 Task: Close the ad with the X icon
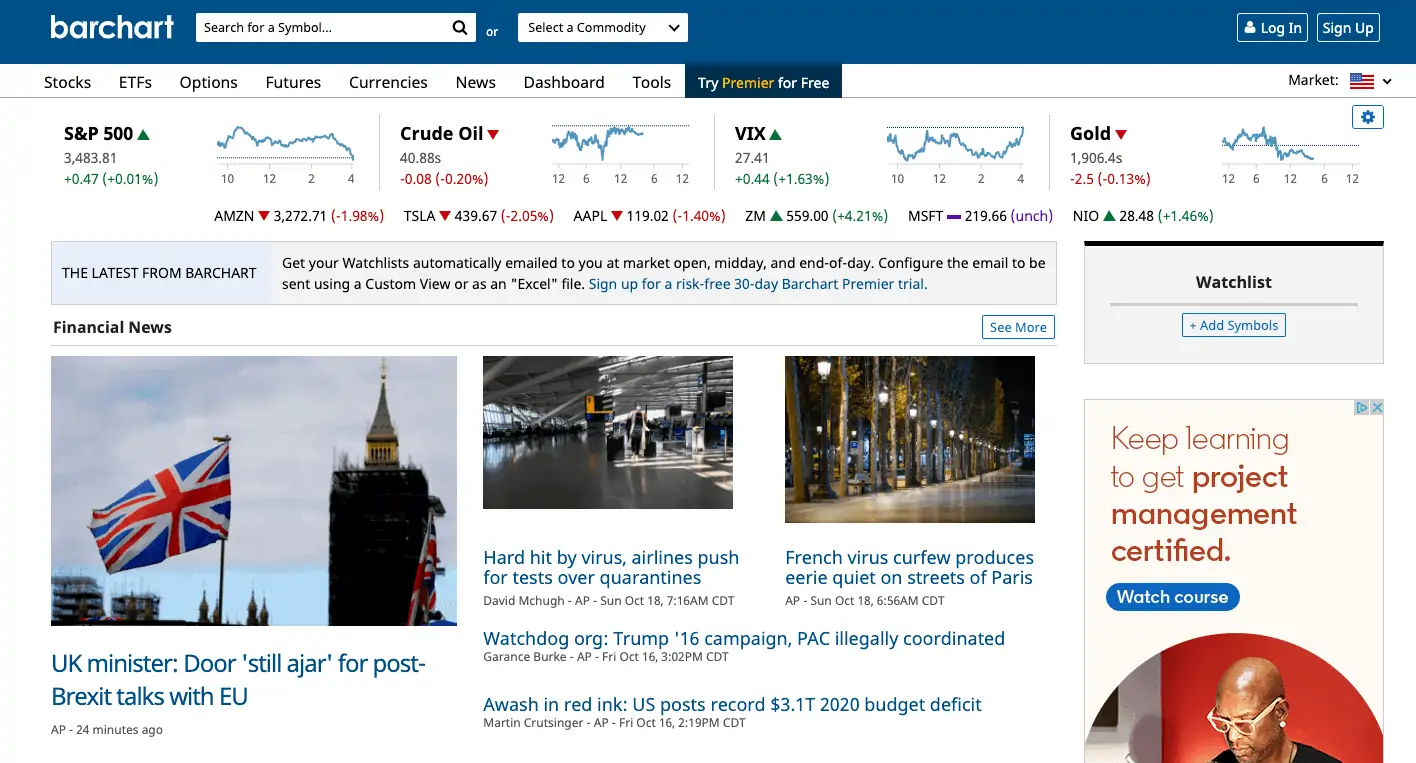click(1377, 407)
